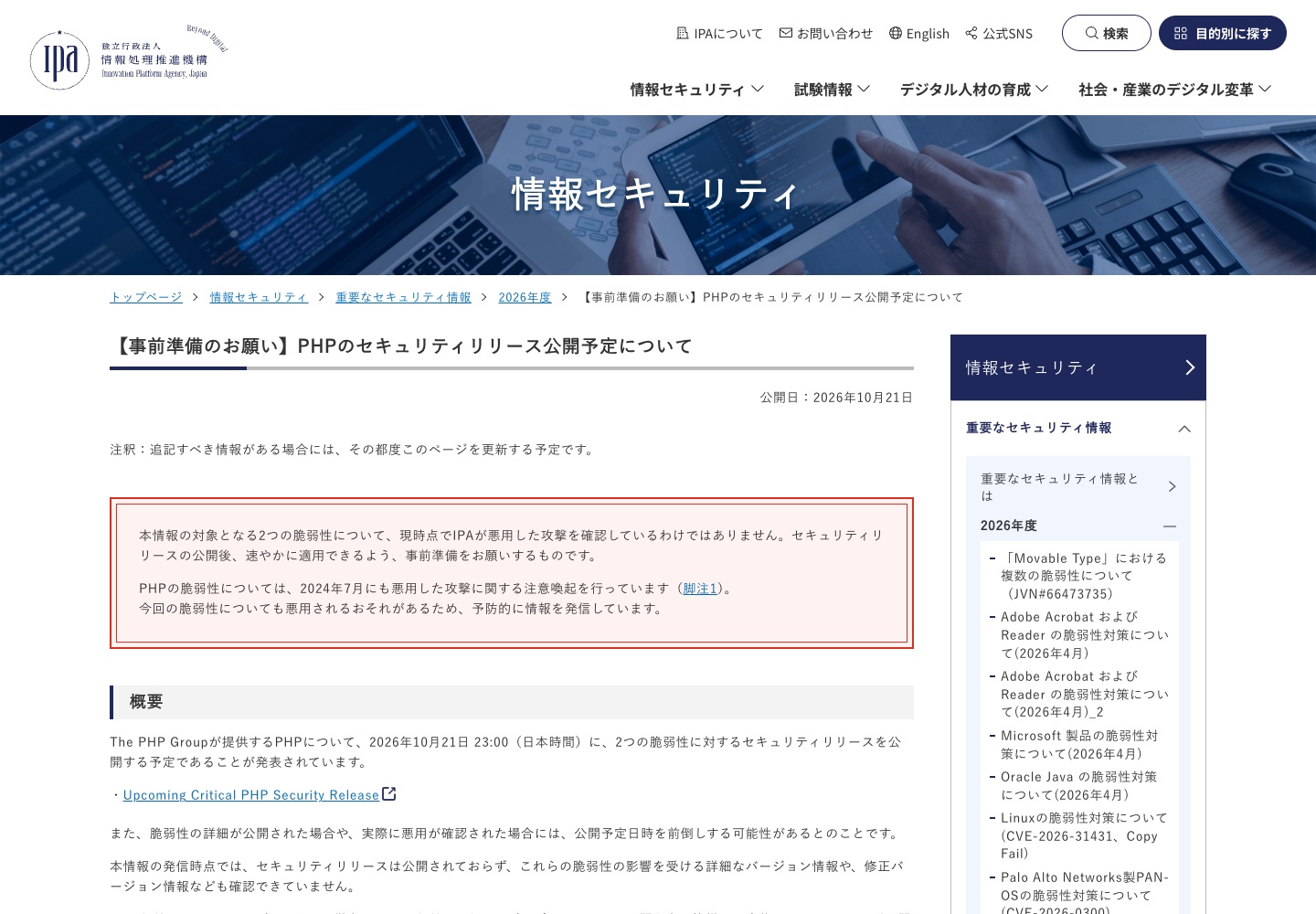The width and height of the screenshot is (1316, 914).
Task: Switch to the English site
Action: (919, 33)
